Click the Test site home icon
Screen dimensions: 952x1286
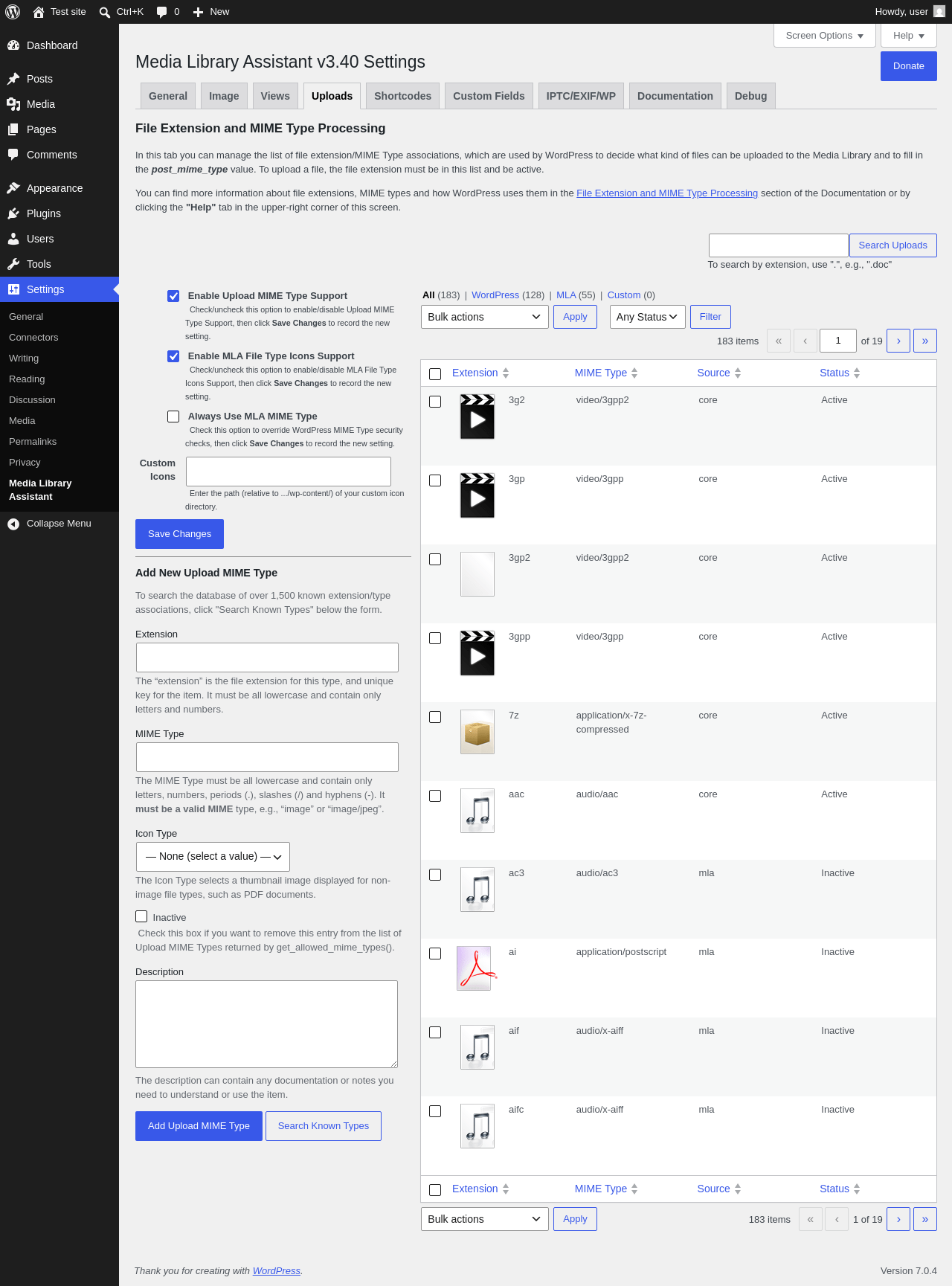[39, 12]
